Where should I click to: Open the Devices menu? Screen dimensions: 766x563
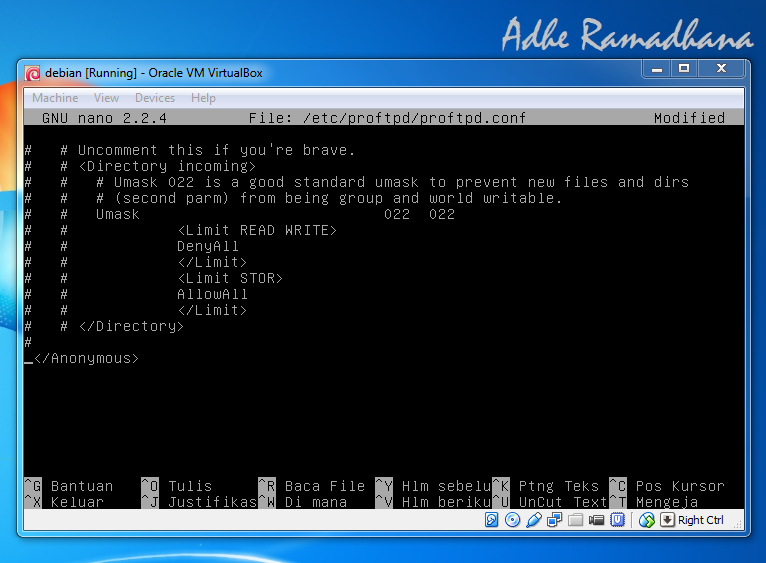pos(155,98)
